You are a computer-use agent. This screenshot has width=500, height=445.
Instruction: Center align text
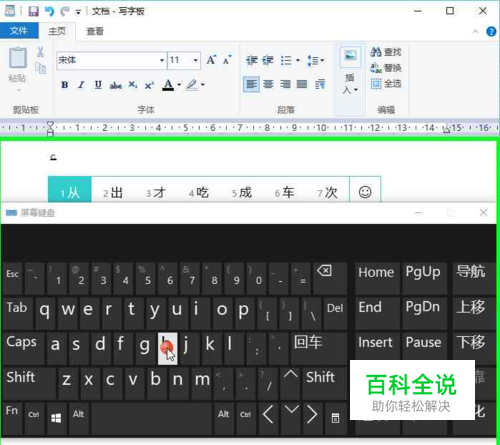click(268, 84)
